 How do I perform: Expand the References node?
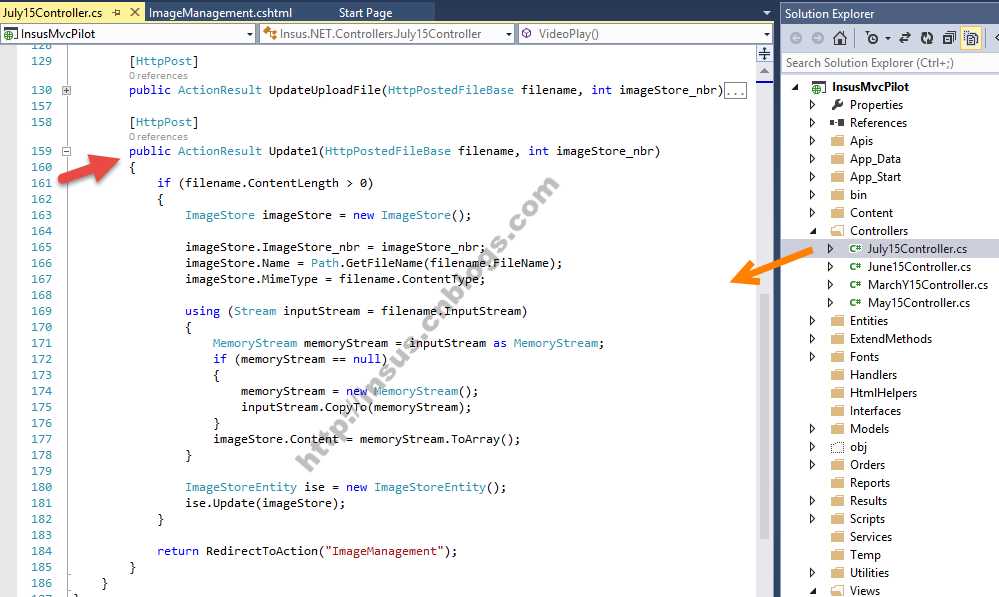coord(812,122)
